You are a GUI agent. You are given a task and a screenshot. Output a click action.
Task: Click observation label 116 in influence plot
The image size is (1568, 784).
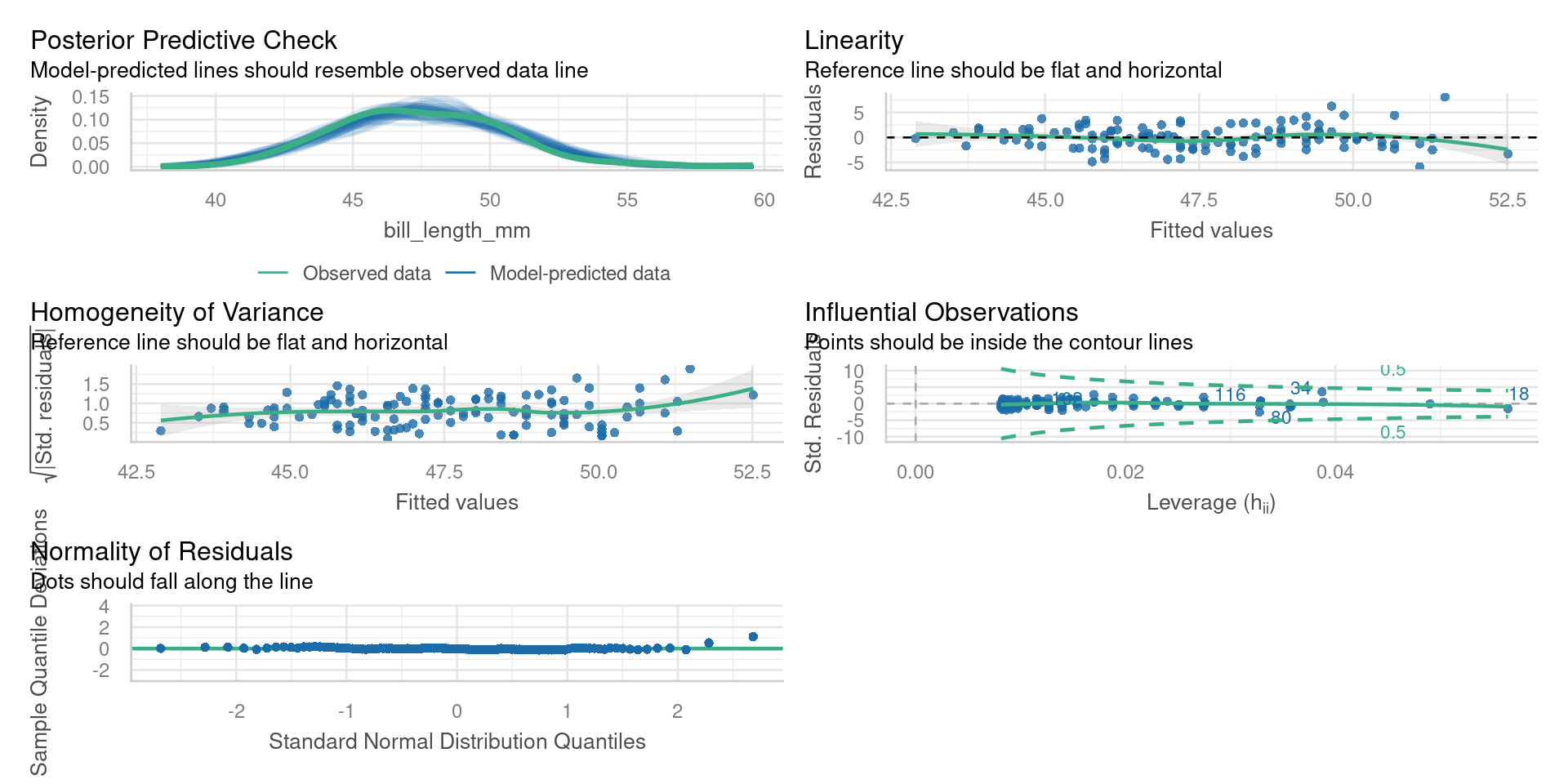point(1230,395)
